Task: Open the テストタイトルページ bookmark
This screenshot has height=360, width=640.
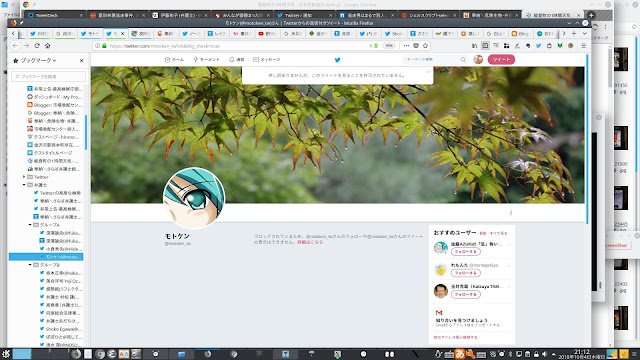Action: point(50,153)
